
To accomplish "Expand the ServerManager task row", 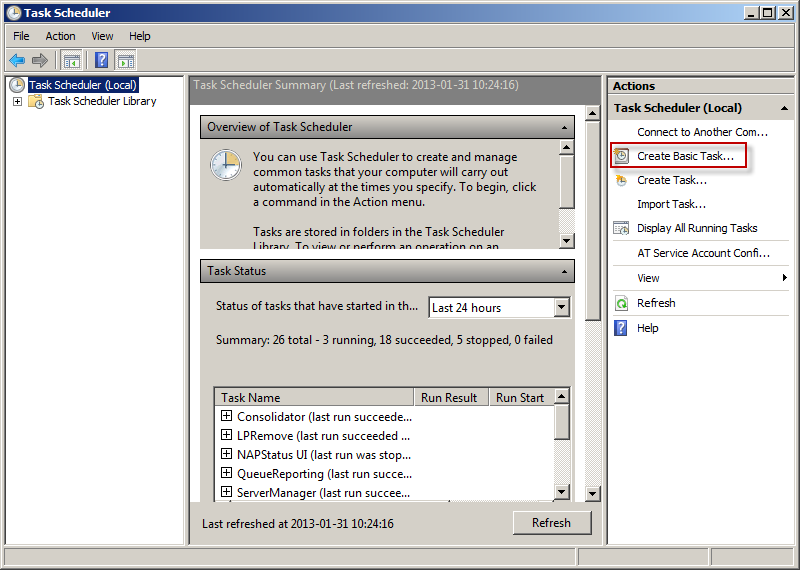I will click(226, 492).
